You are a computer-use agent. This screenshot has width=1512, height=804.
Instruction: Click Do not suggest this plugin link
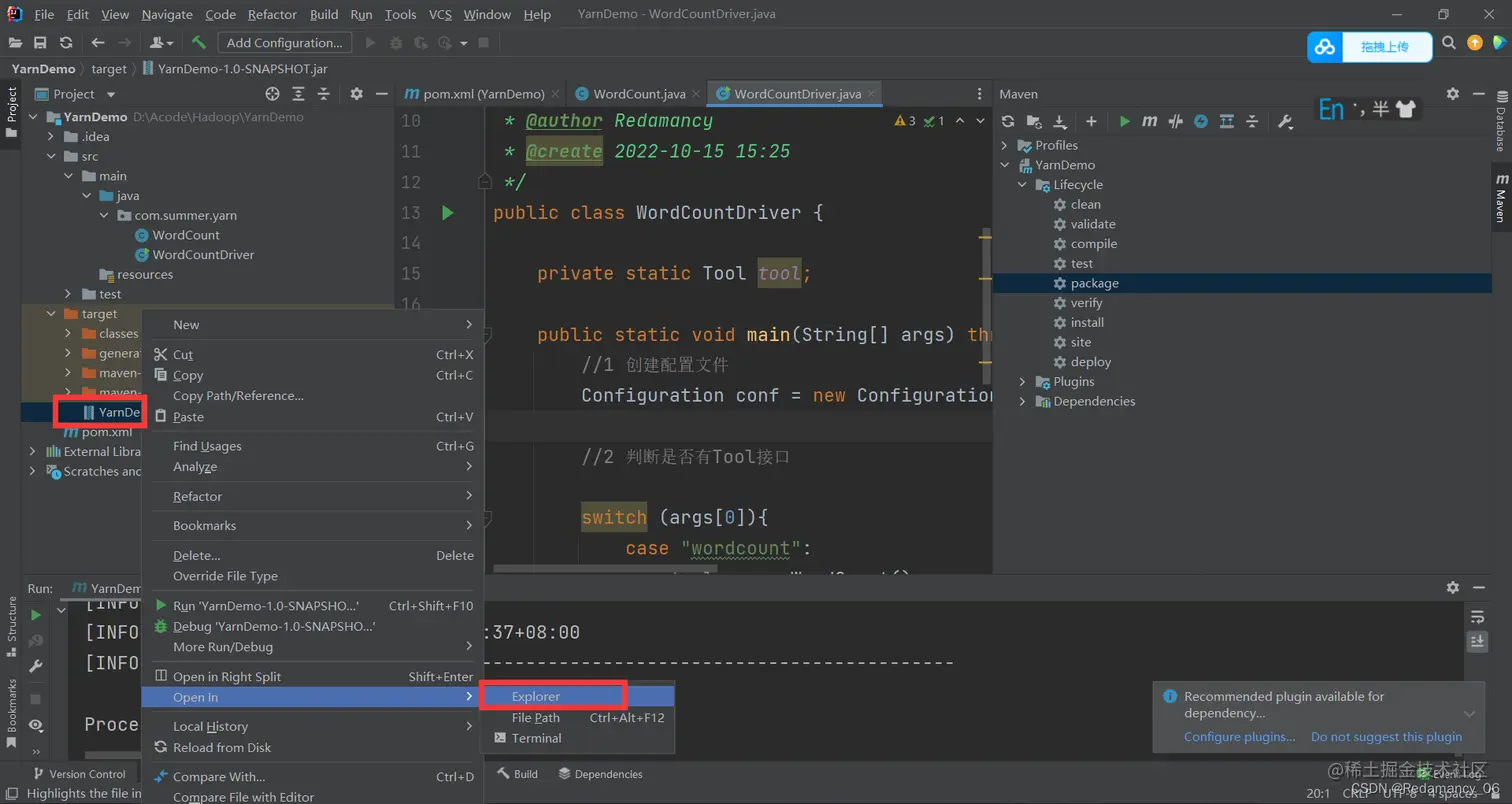tap(1386, 737)
